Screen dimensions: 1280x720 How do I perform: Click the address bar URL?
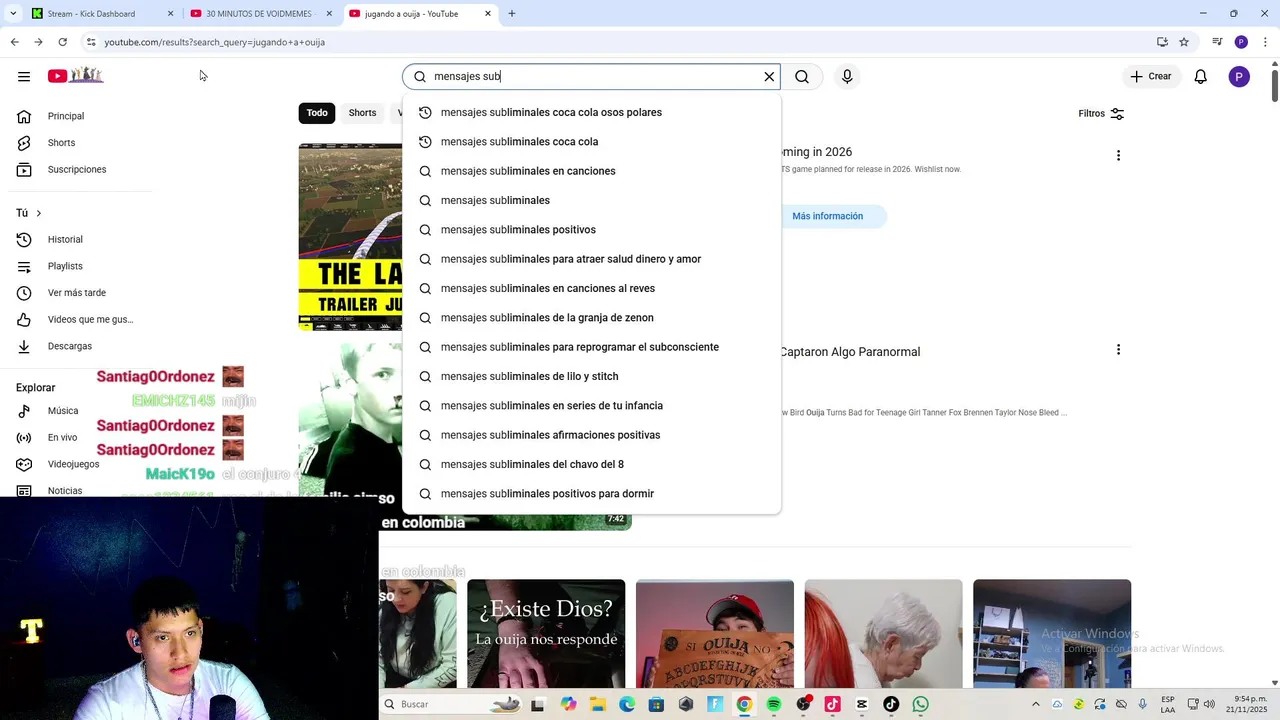point(215,42)
